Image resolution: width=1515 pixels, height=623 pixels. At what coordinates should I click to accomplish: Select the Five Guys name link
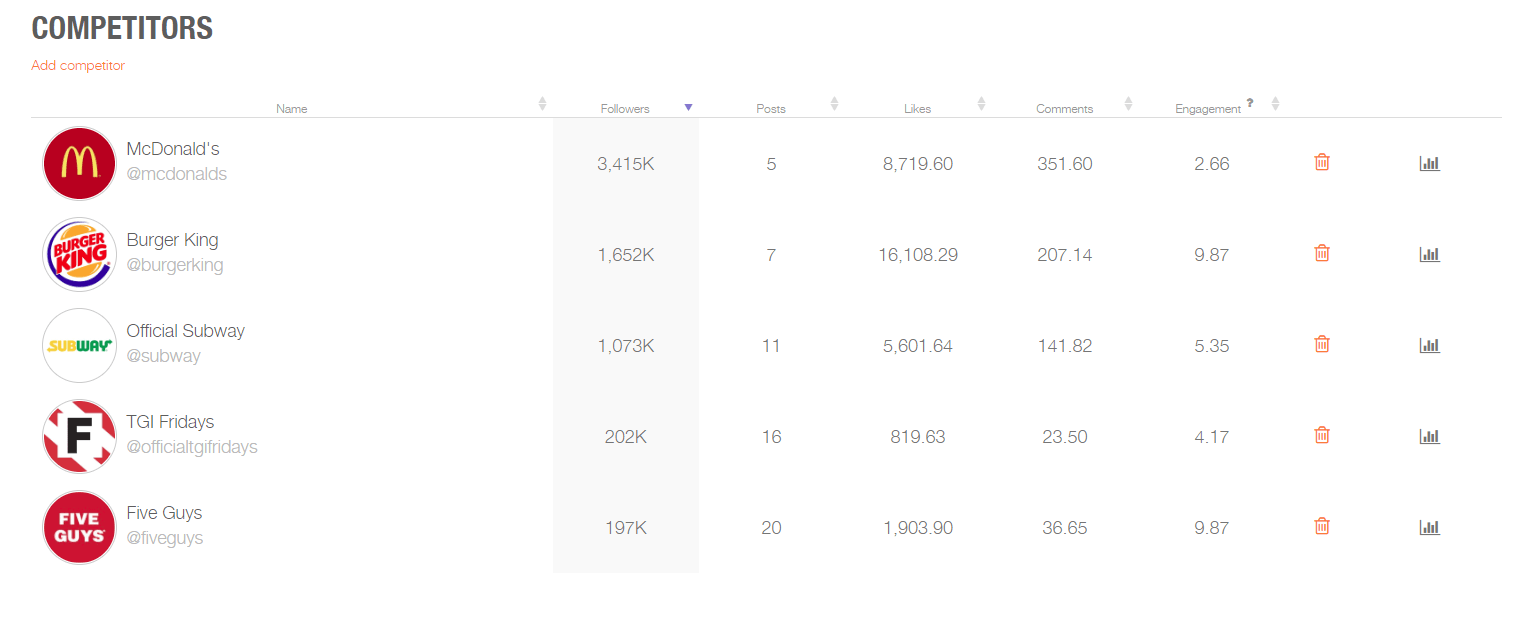pos(164,513)
